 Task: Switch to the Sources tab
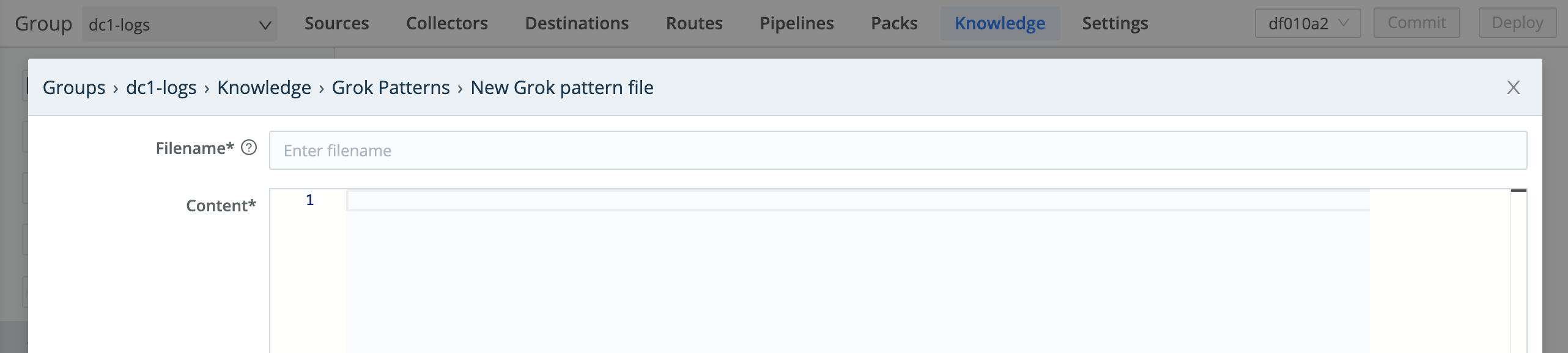pyautogui.click(x=336, y=23)
